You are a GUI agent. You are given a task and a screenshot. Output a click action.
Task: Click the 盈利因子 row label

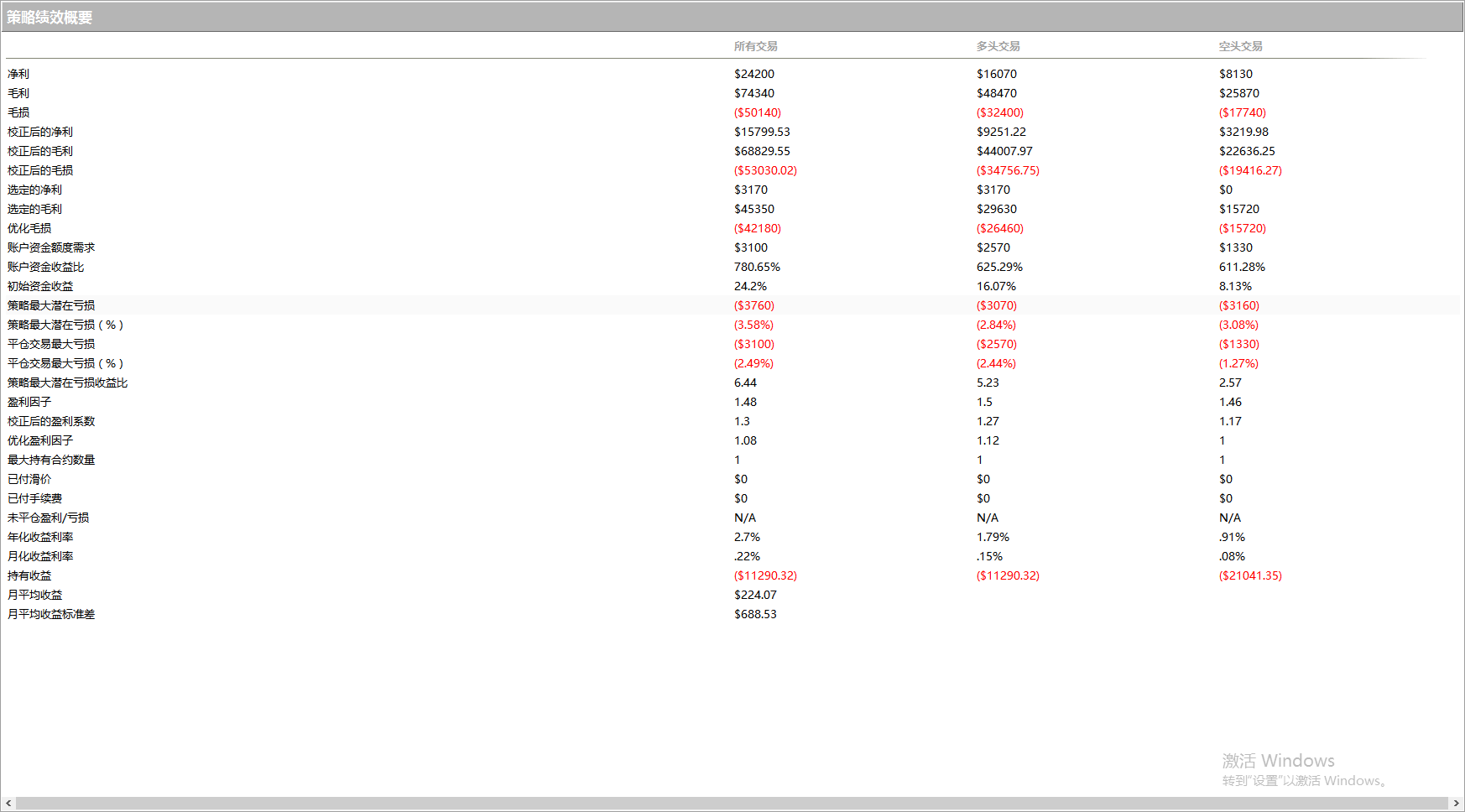tap(29, 402)
